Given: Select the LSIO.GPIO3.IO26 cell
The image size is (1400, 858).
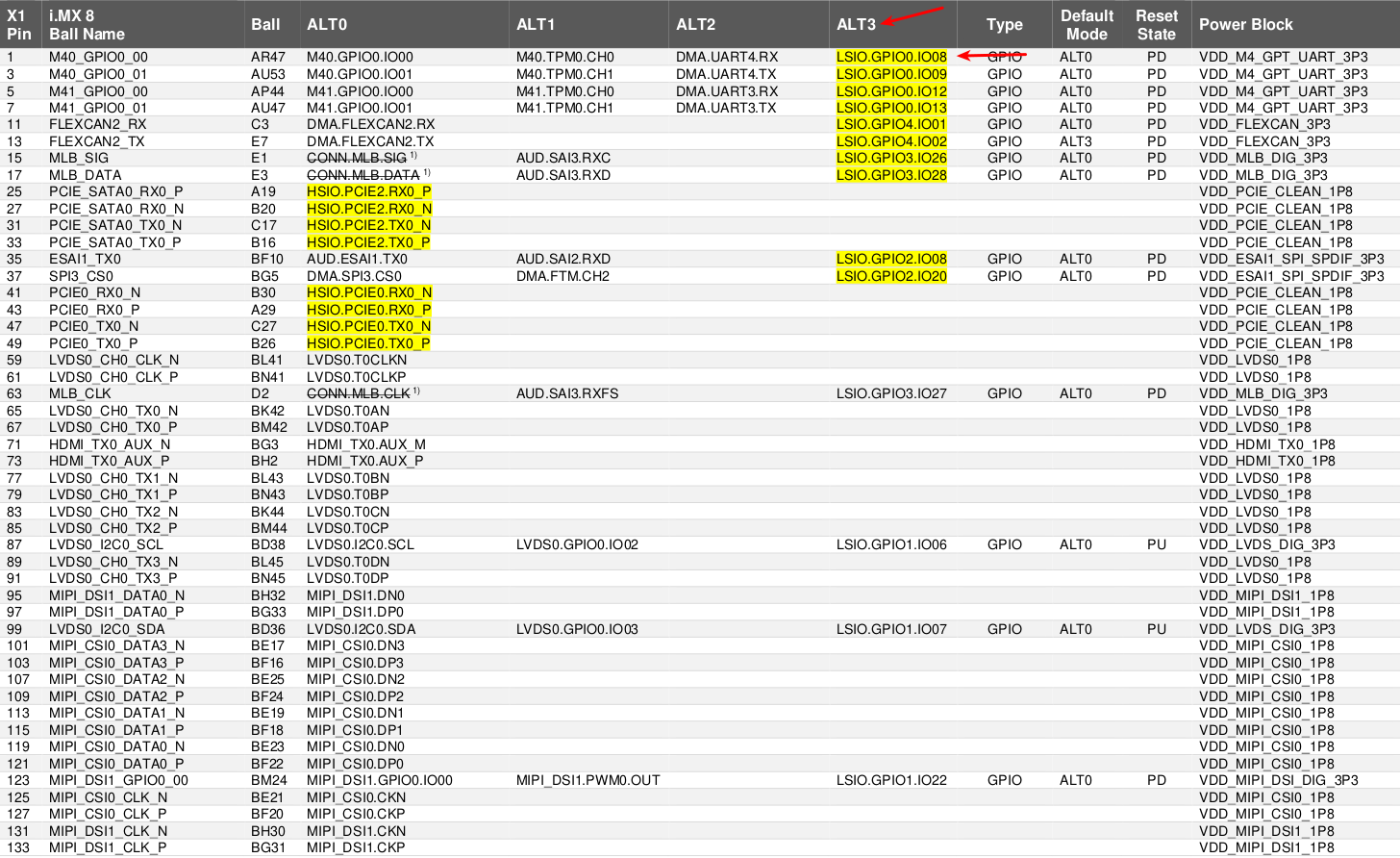Looking at the screenshot, I should click(891, 158).
